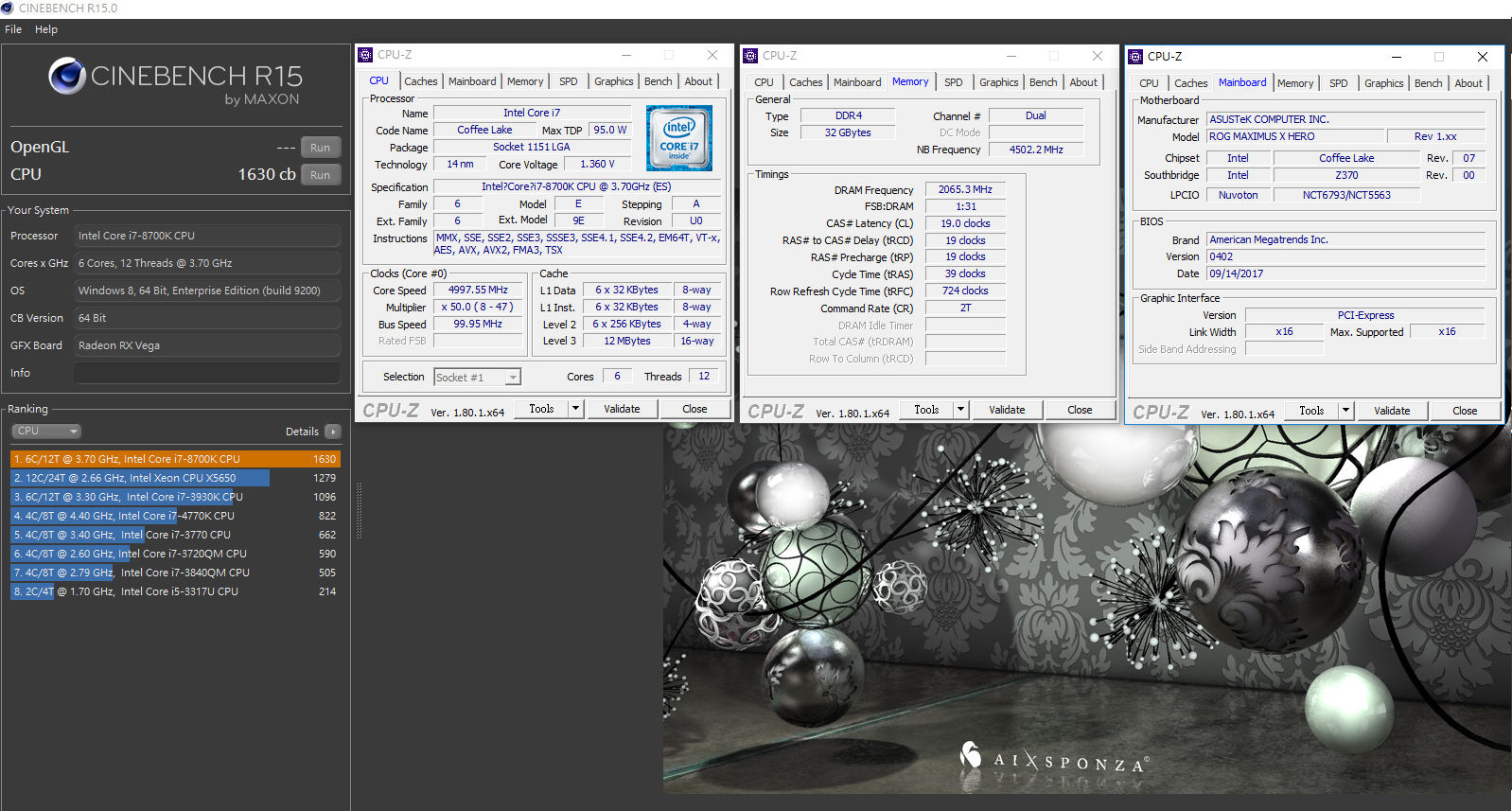The image size is (1512, 811).
Task: Click the Processor field in Your System
Action: [207, 236]
